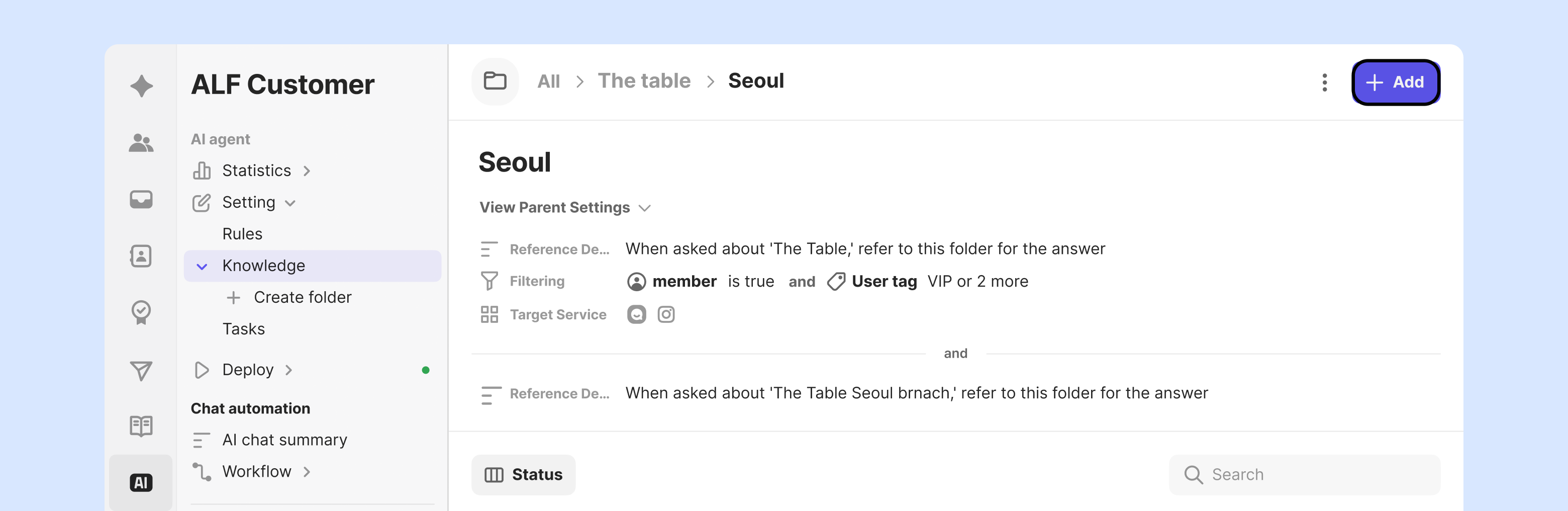Open the inbox tray icon
Screen dimensions: 1568x511
click(x=141, y=199)
